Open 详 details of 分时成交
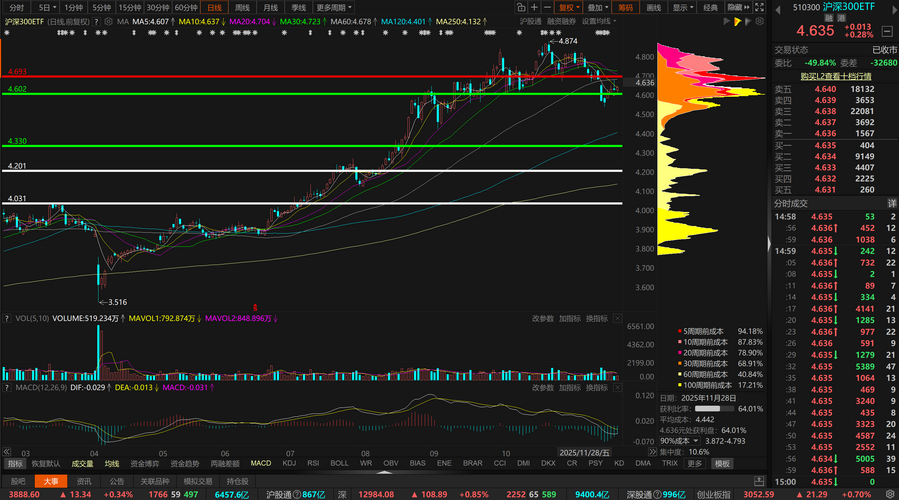Screen dimensions: 899x500 point(892,204)
